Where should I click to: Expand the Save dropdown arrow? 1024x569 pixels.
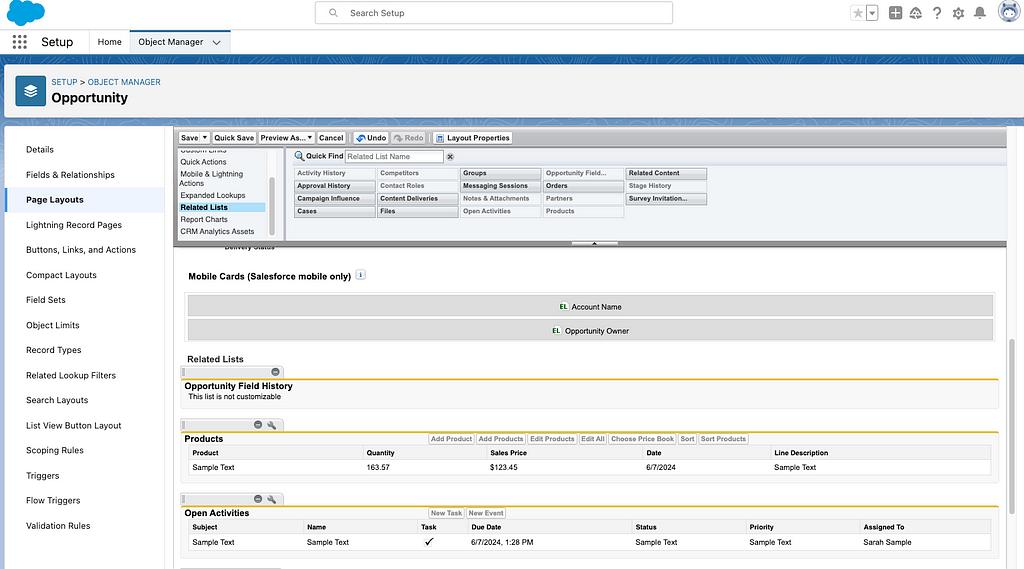pos(205,138)
